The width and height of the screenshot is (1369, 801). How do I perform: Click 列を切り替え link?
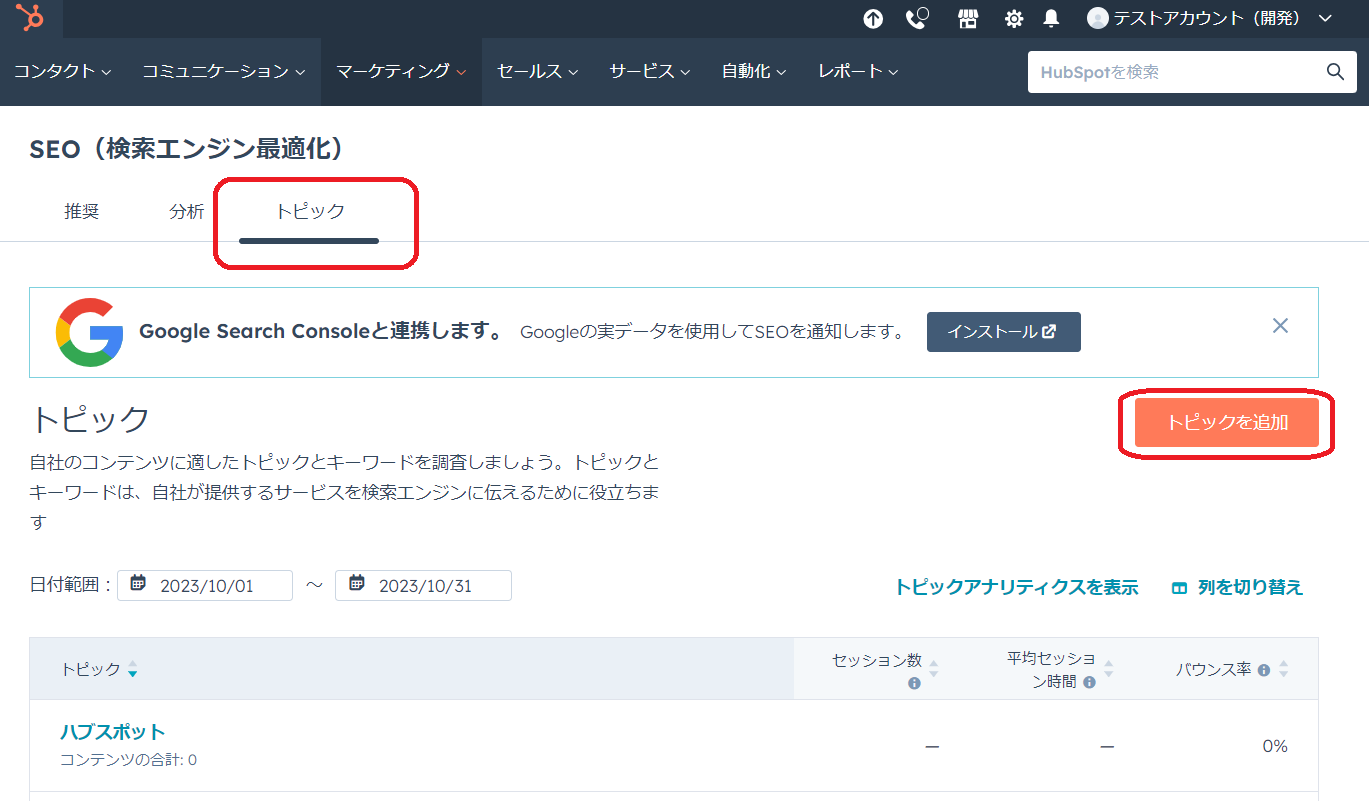[1250, 588]
